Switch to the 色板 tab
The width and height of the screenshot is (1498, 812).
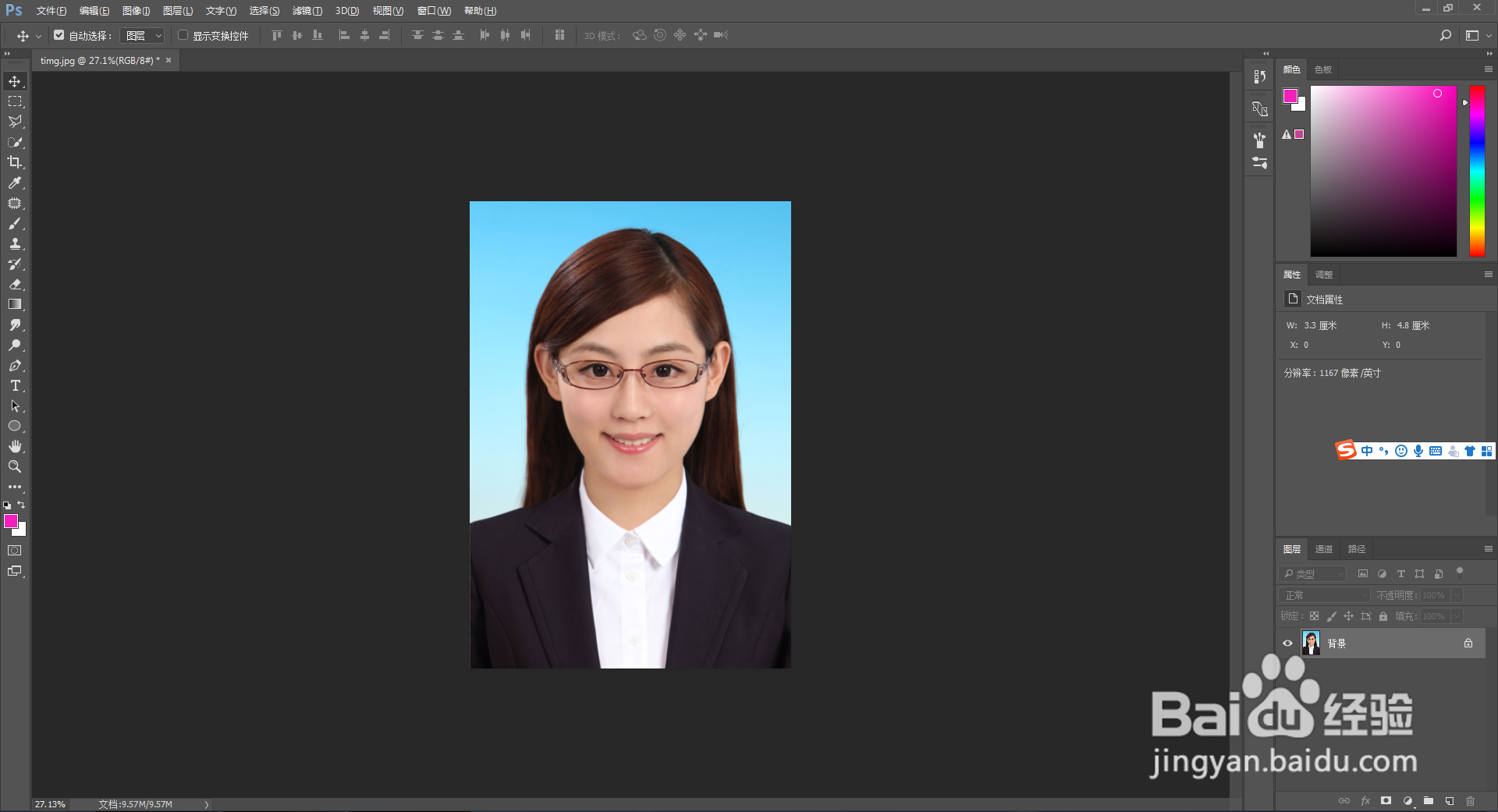(1323, 69)
